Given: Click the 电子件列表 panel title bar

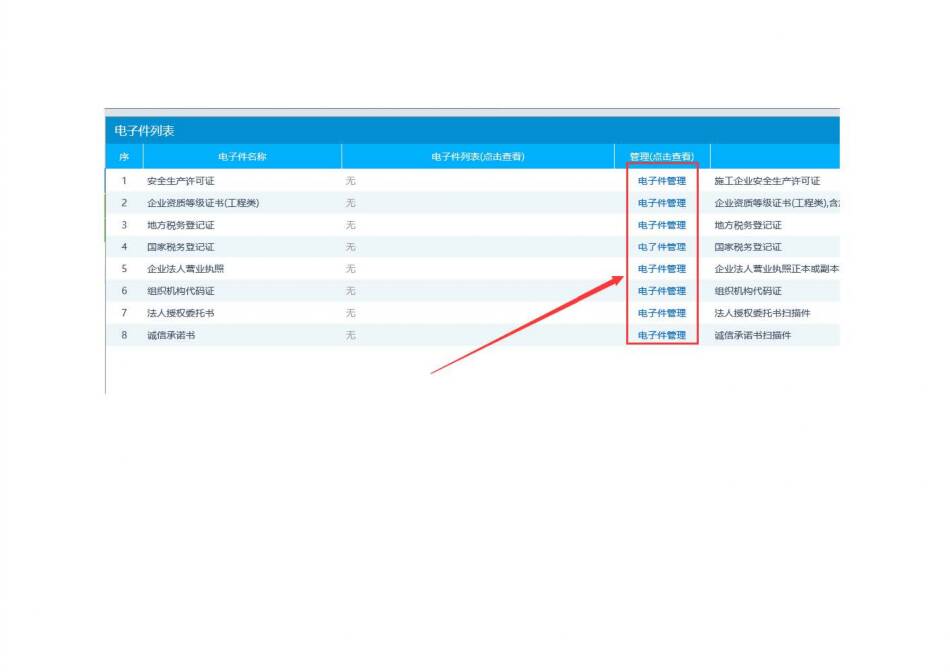Looking at the screenshot, I should tap(145, 131).
